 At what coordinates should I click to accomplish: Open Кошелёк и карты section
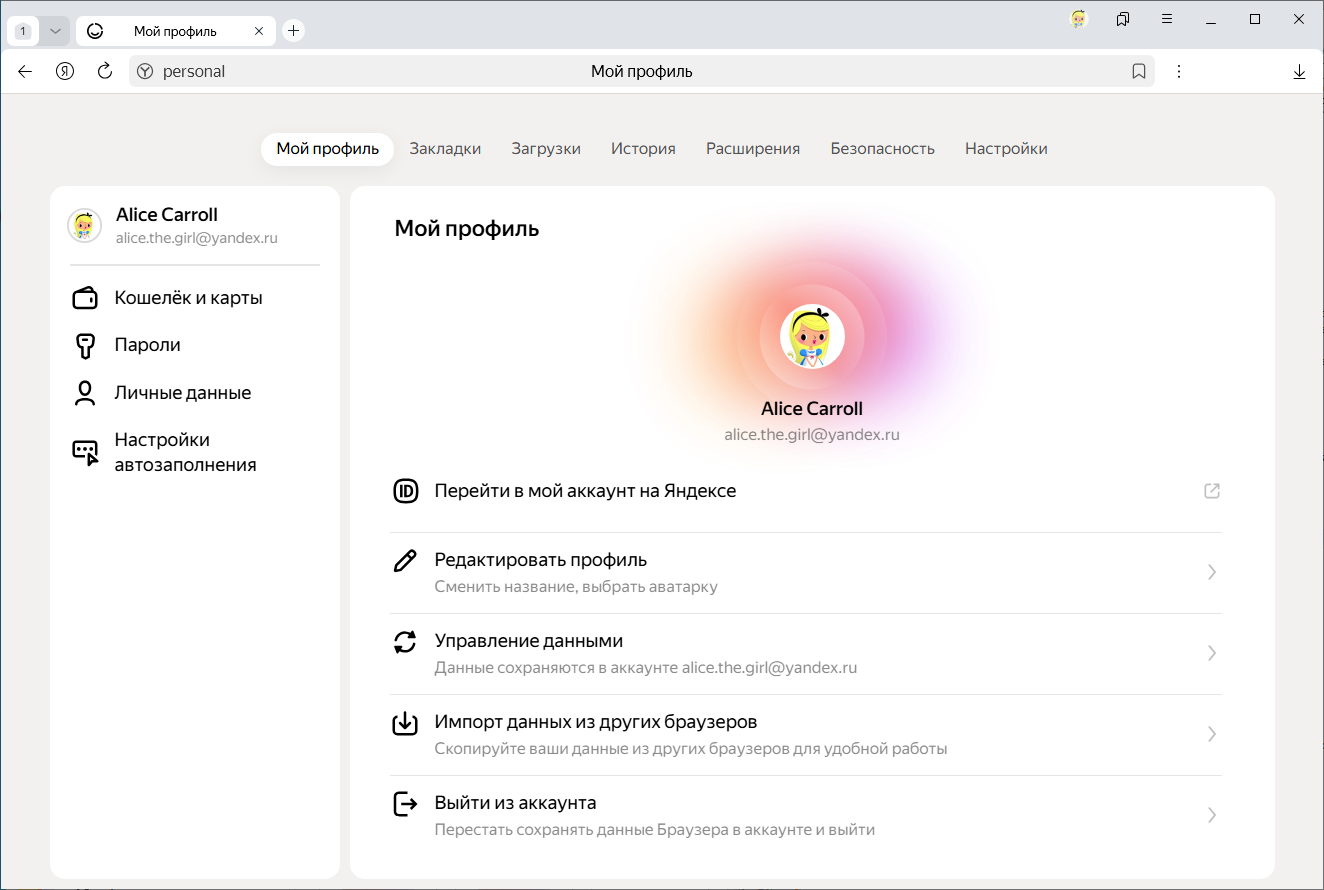(188, 298)
